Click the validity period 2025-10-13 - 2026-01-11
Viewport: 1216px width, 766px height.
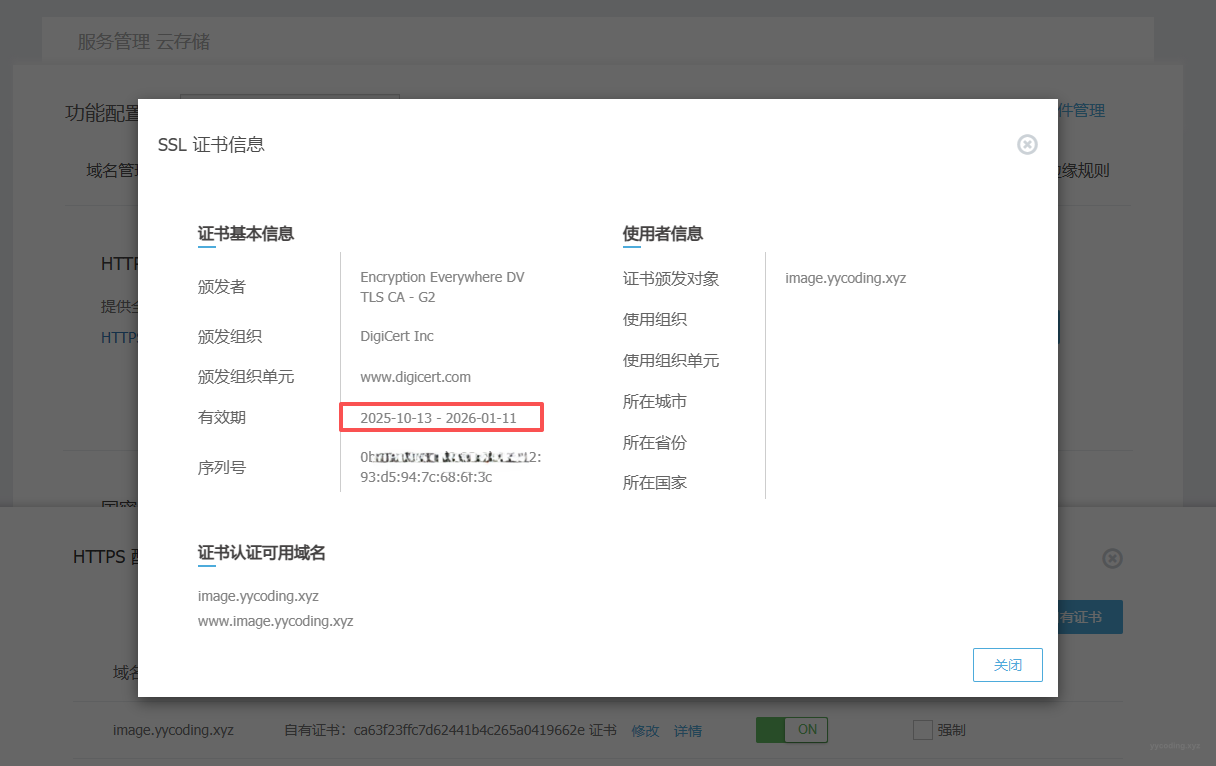point(439,418)
